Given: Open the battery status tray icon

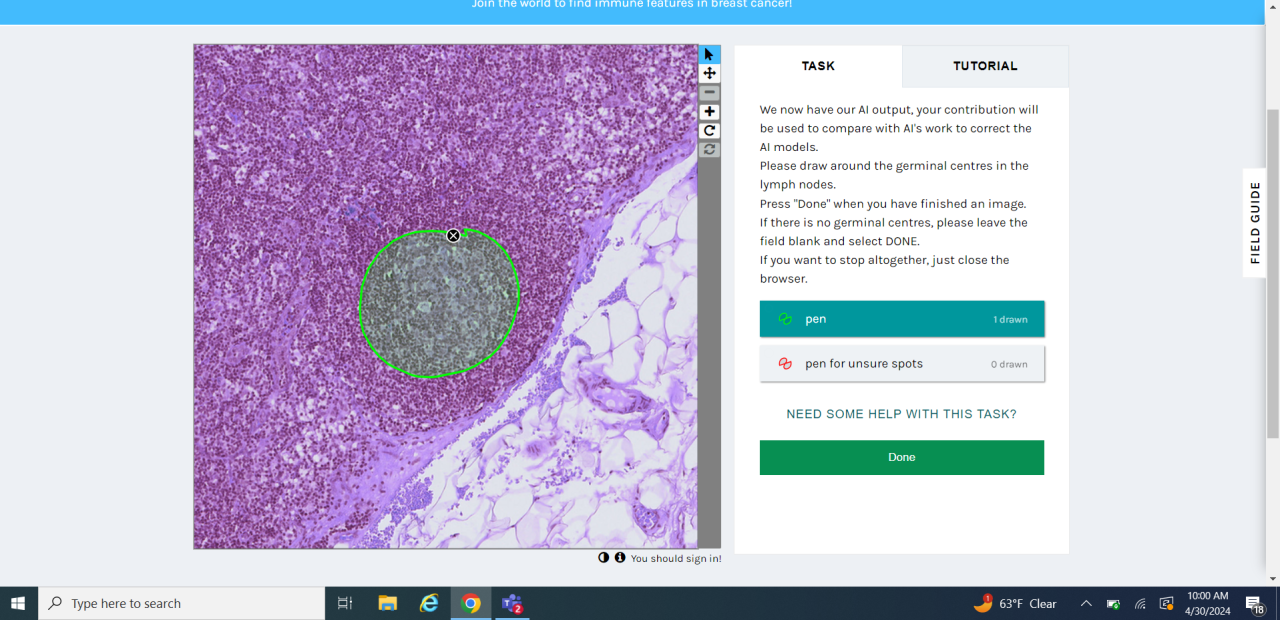Looking at the screenshot, I should click(1113, 603).
